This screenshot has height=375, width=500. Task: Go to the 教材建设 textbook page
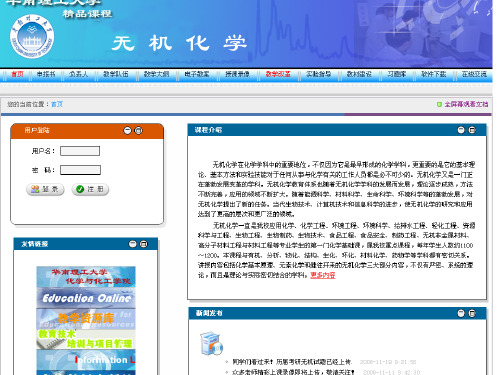click(x=359, y=74)
